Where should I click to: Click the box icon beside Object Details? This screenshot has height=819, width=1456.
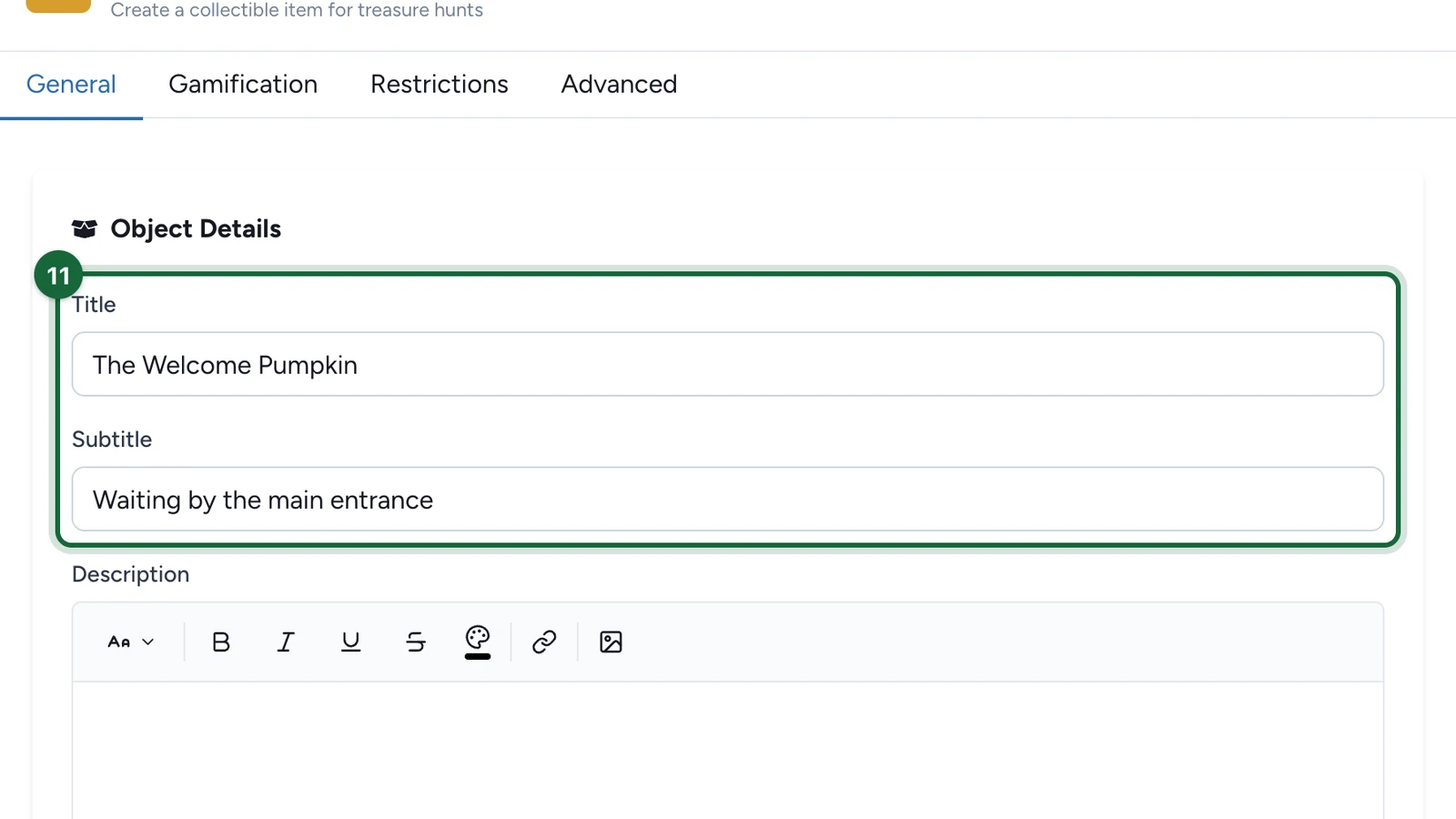point(85,228)
